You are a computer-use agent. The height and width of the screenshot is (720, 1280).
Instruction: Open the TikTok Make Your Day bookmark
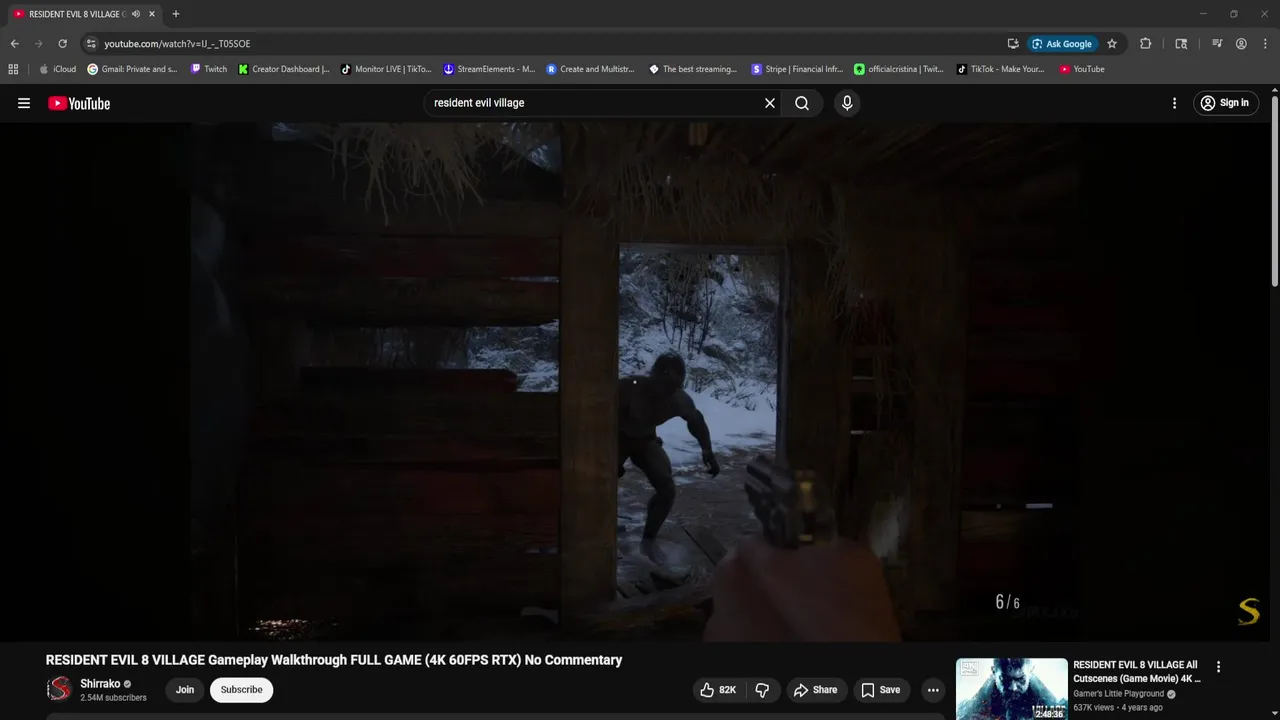click(x=1001, y=69)
